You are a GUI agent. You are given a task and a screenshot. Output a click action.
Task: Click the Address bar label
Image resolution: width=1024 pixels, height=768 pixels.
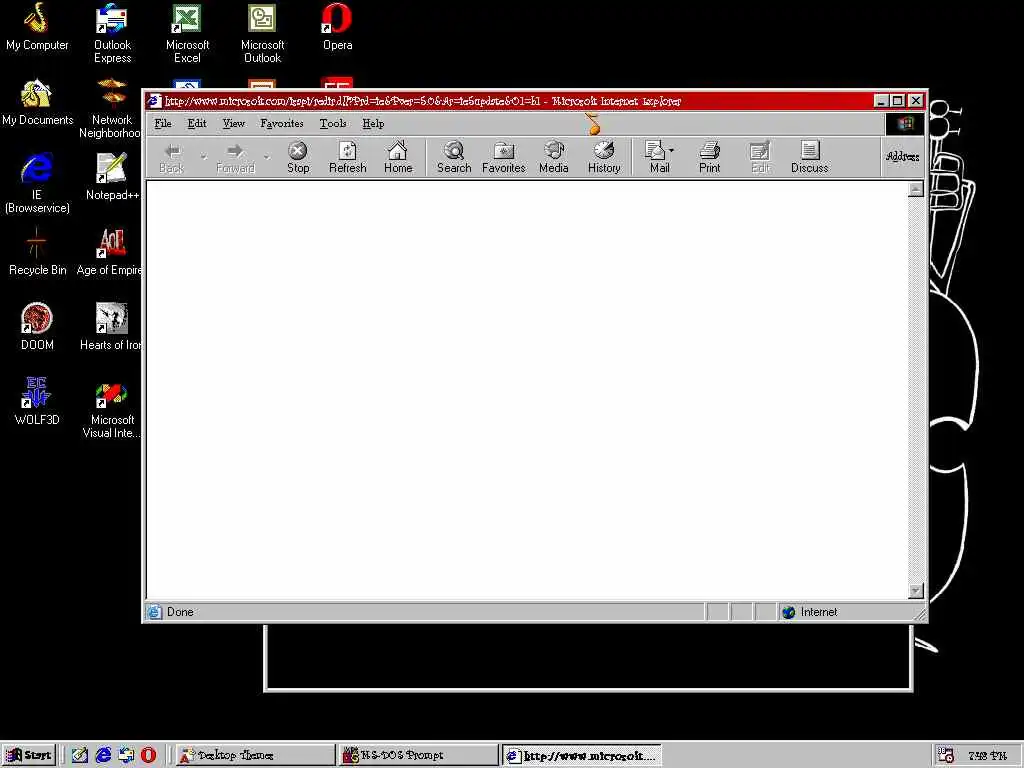(903, 157)
